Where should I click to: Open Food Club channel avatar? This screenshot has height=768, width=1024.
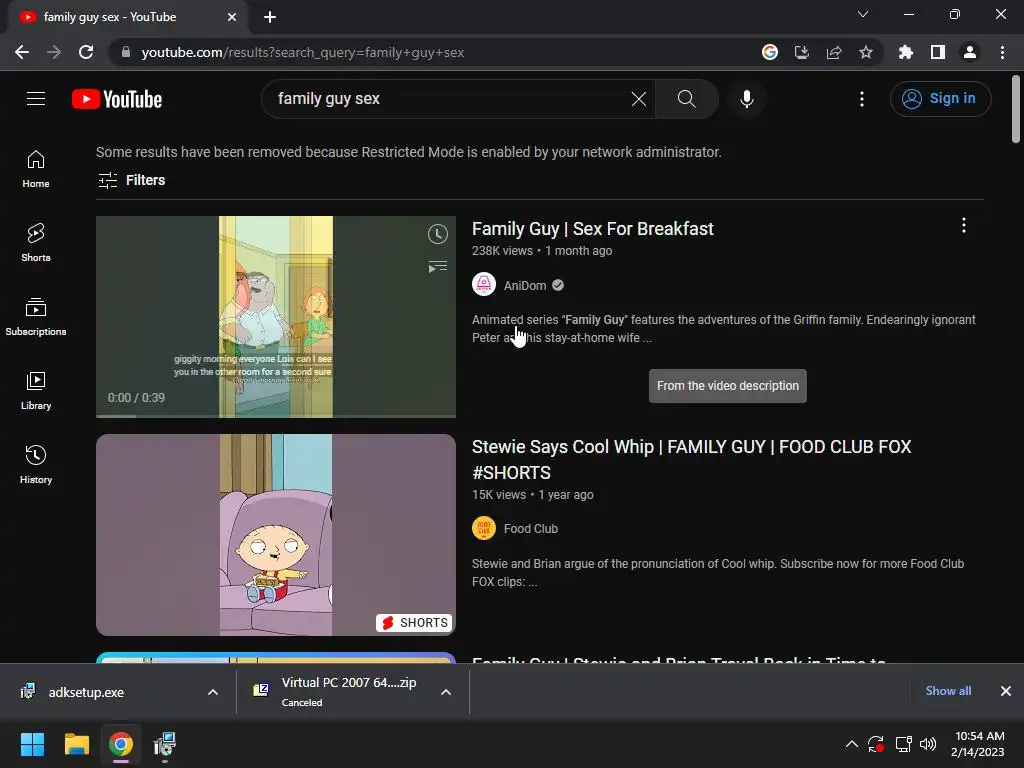coord(484,528)
